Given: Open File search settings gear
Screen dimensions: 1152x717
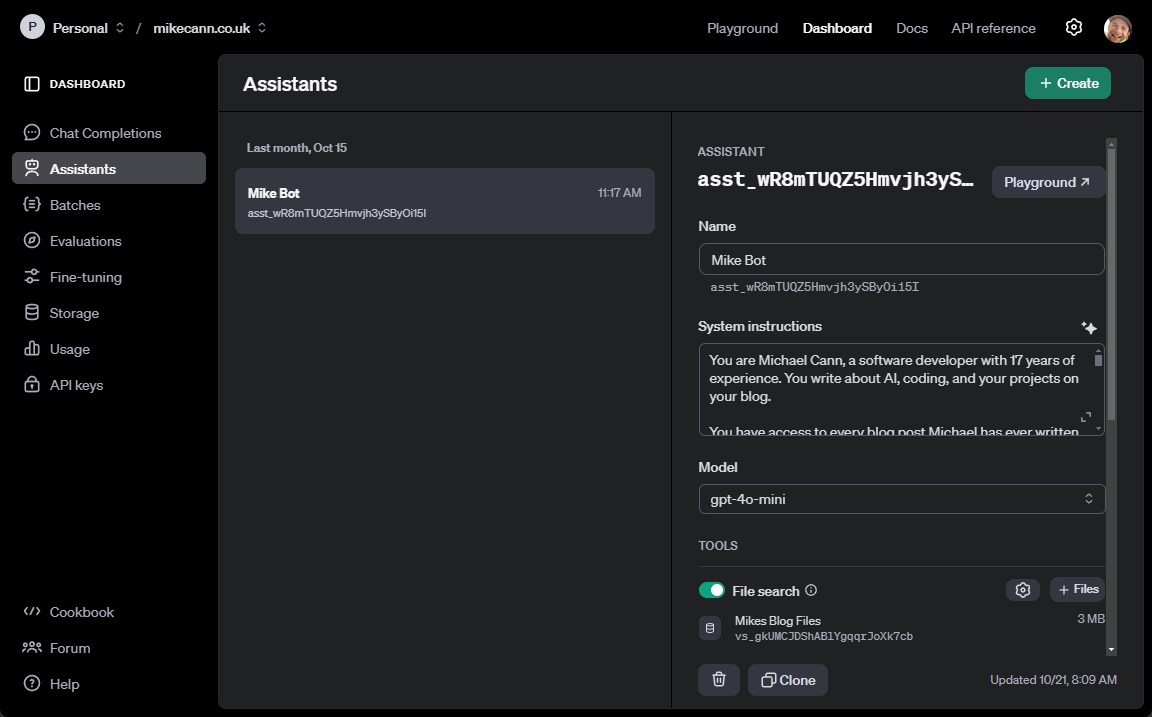Looking at the screenshot, I should [1022, 590].
